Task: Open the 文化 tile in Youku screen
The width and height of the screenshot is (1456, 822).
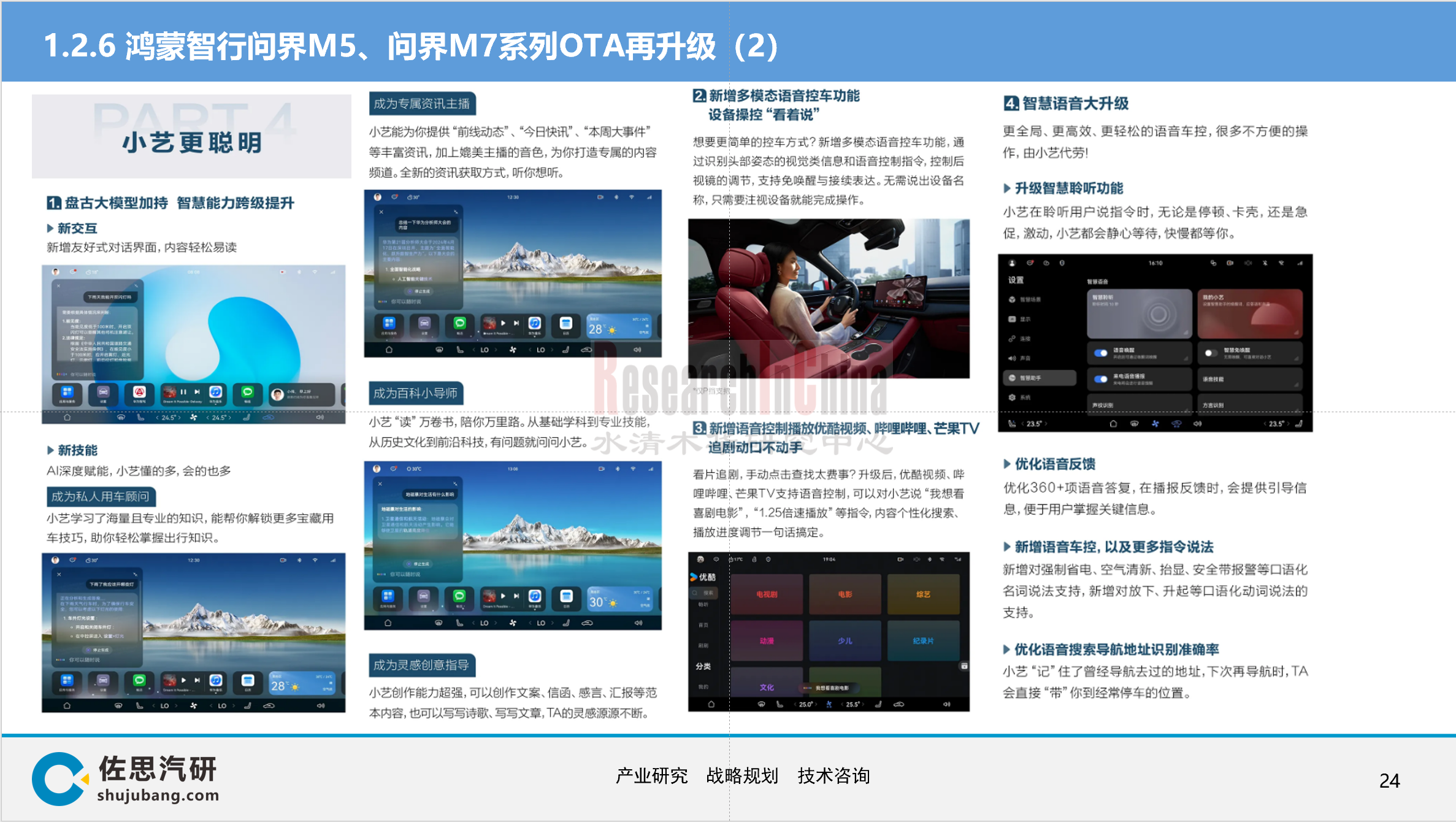Action: click(x=767, y=682)
